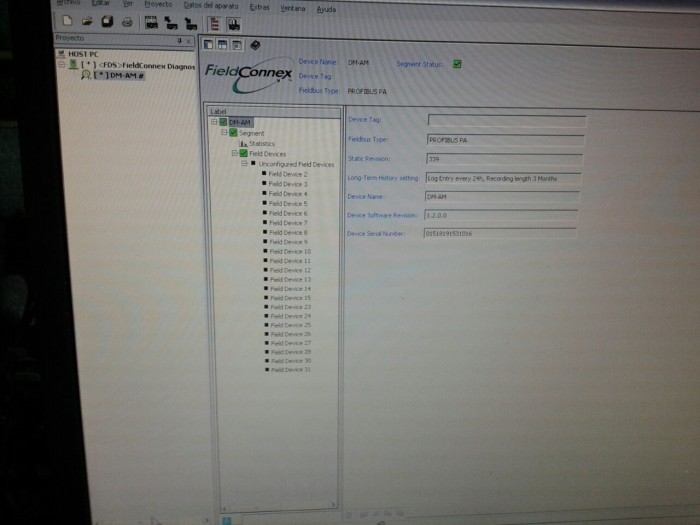Select Field Device 15
This screenshot has width=700, height=525.
tap(291, 298)
